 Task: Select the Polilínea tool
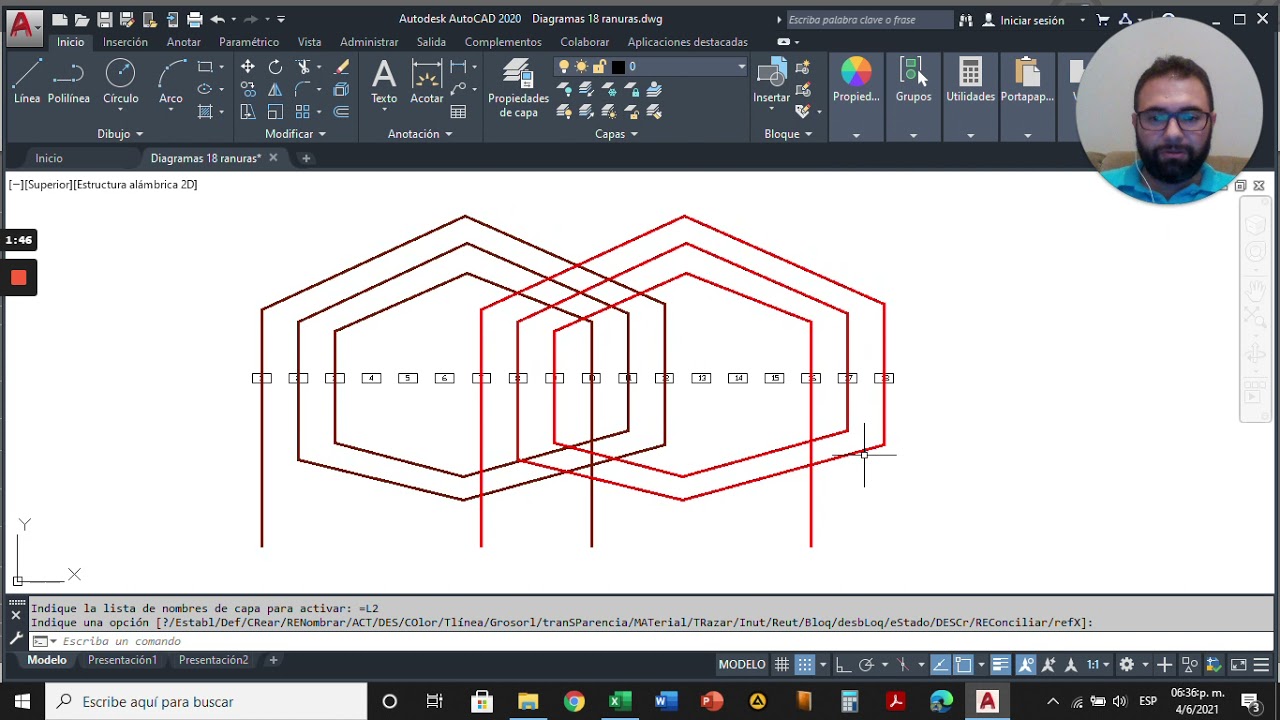[68, 81]
